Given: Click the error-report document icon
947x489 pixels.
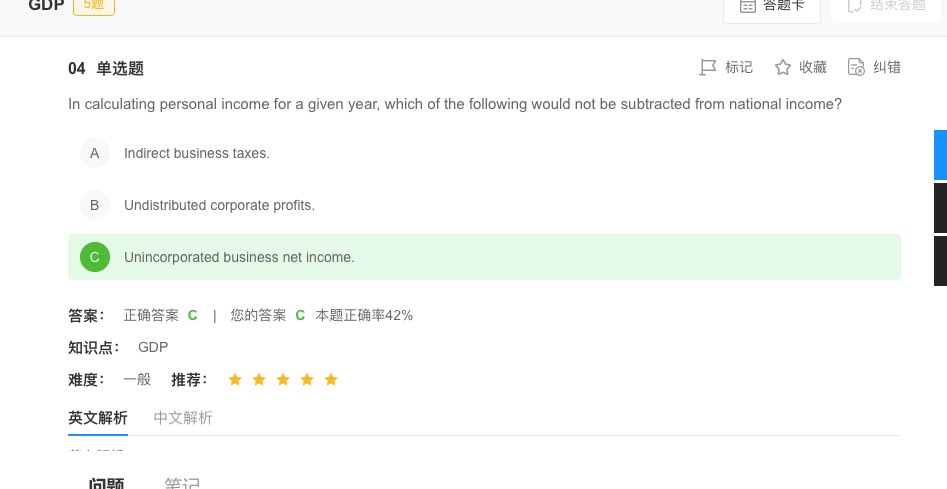Looking at the screenshot, I should 856,67.
